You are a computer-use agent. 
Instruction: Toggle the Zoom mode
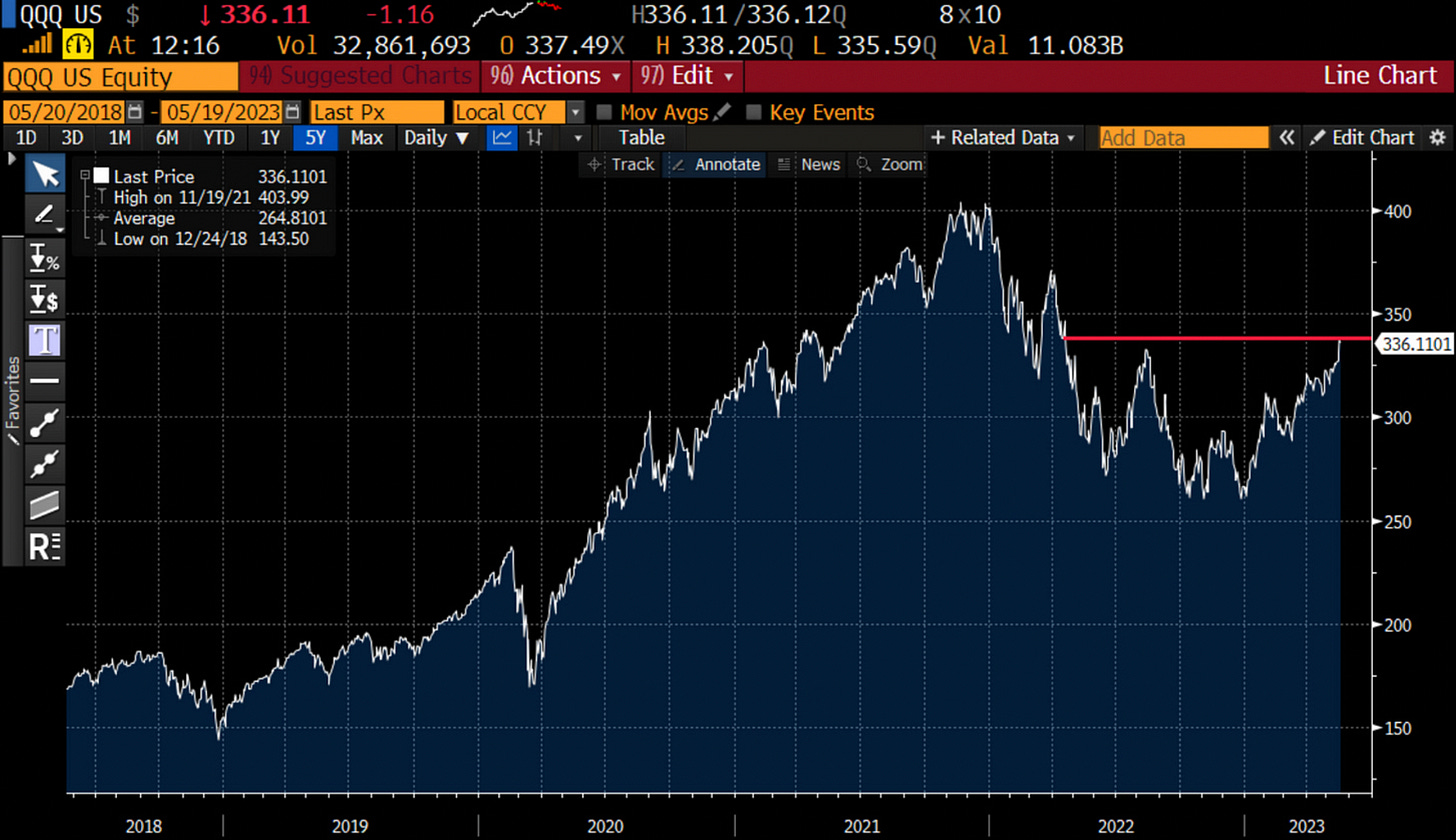(x=889, y=165)
